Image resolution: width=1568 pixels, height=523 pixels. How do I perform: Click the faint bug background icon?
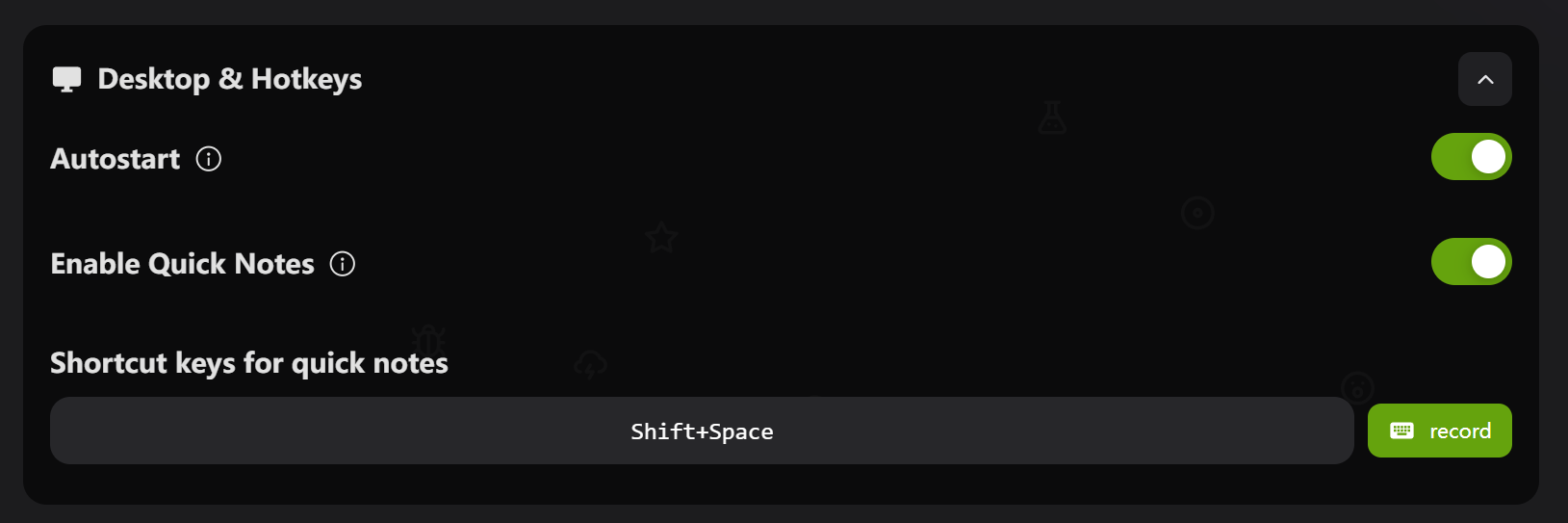pyautogui.click(x=428, y=339)
